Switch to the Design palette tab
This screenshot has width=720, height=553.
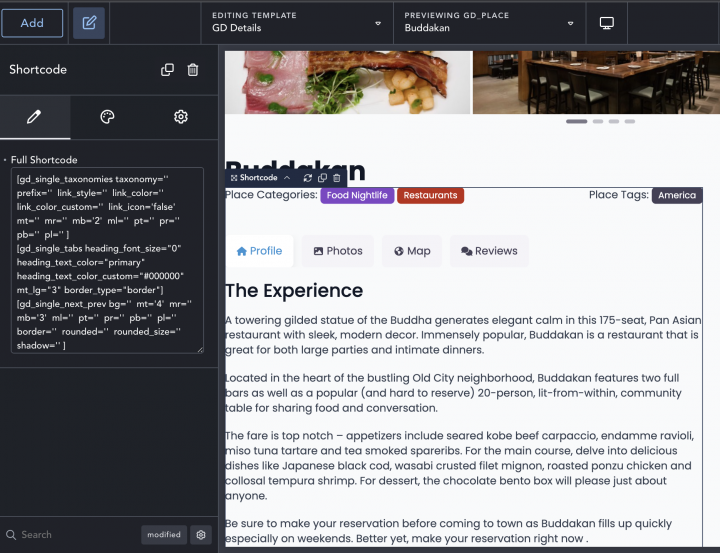point(108,117)
